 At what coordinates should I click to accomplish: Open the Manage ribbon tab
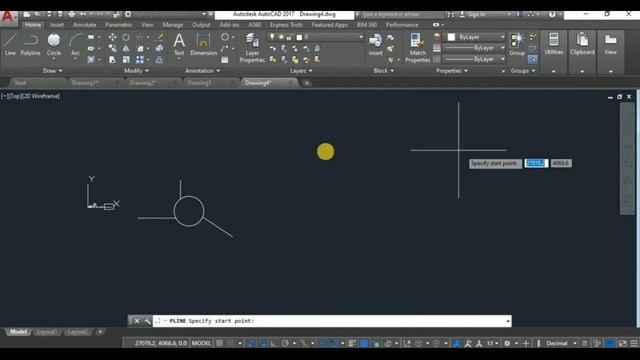173,25
